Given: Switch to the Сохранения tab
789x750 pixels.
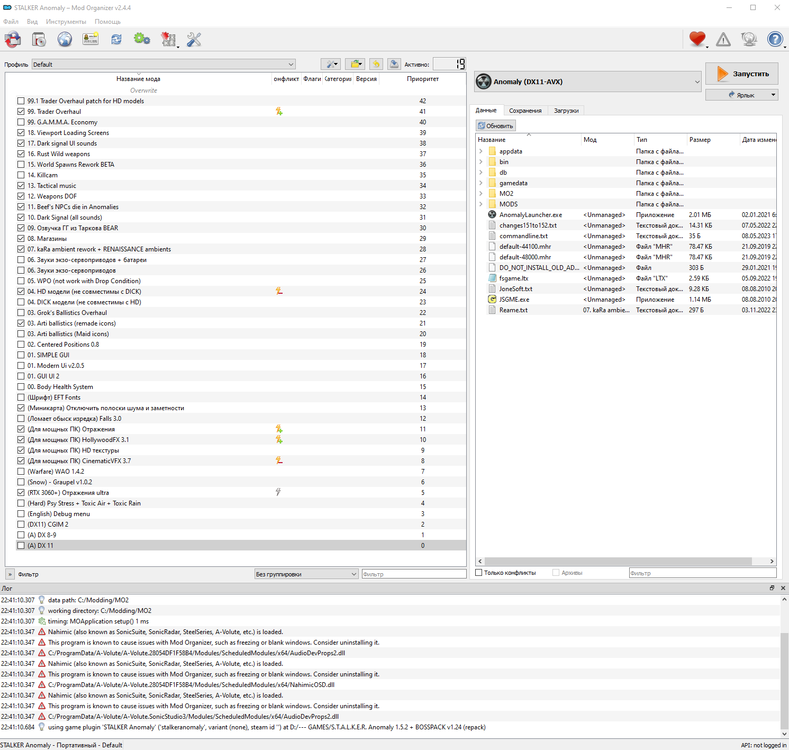Looking at the screenshot, I should coord(525,110).
